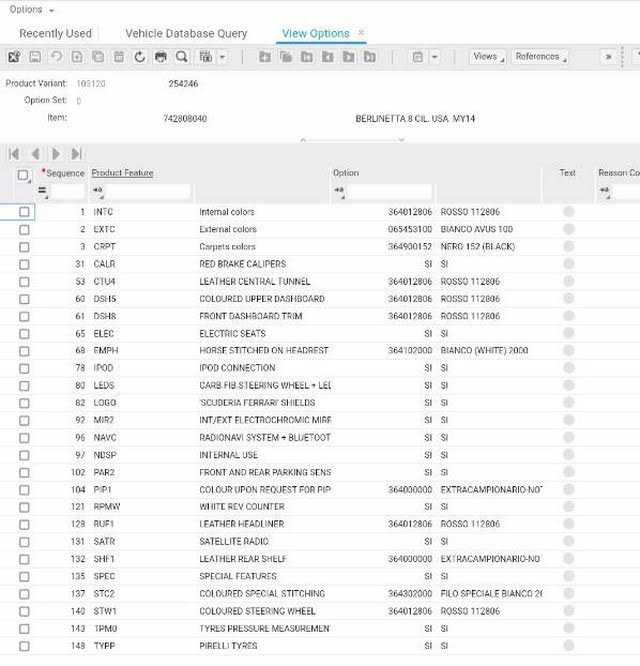The image size is (640, 666).
Task: Click the Refresh icon in toolbar
Action: click(139, 57)
